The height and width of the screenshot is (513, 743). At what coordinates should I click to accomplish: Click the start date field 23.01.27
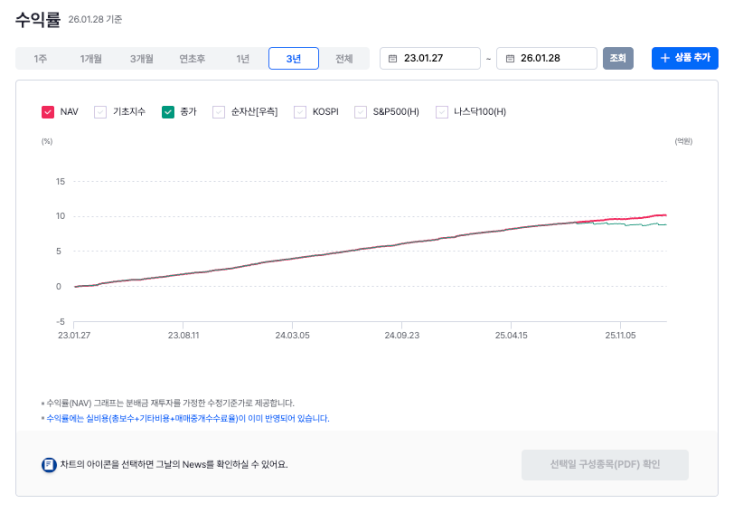coord(430,58)
